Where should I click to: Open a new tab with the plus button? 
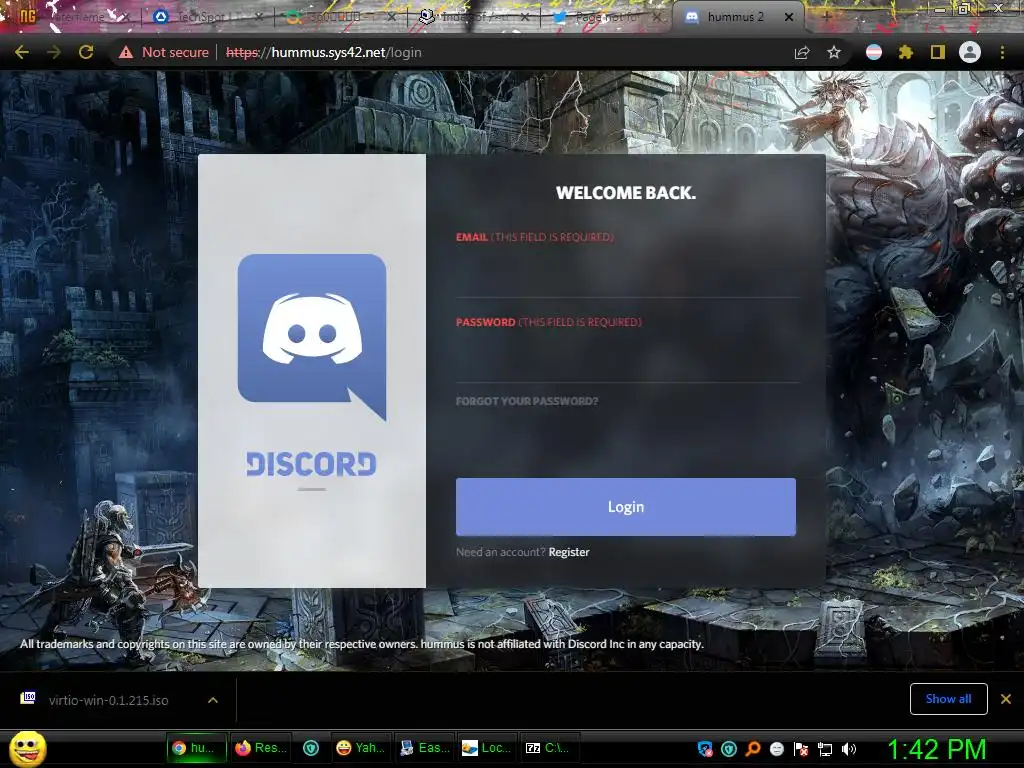pos(826,17)
